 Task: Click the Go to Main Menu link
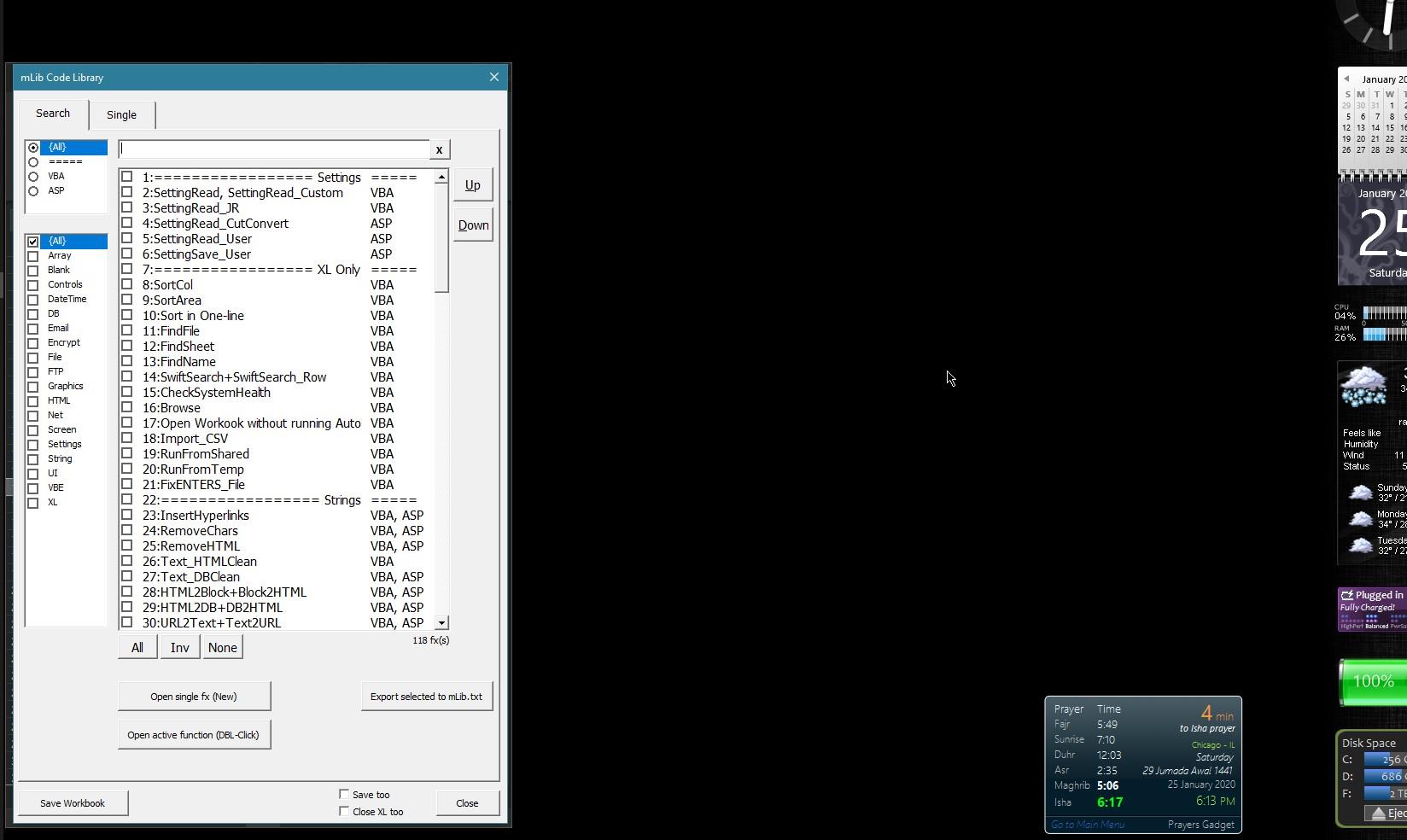1087,825
